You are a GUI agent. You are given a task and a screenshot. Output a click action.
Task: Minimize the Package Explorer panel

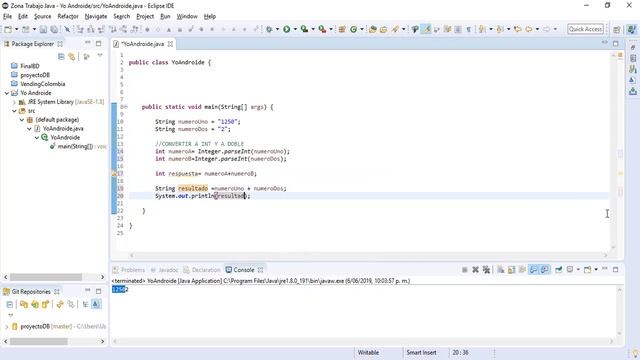(x=88, y=43)
